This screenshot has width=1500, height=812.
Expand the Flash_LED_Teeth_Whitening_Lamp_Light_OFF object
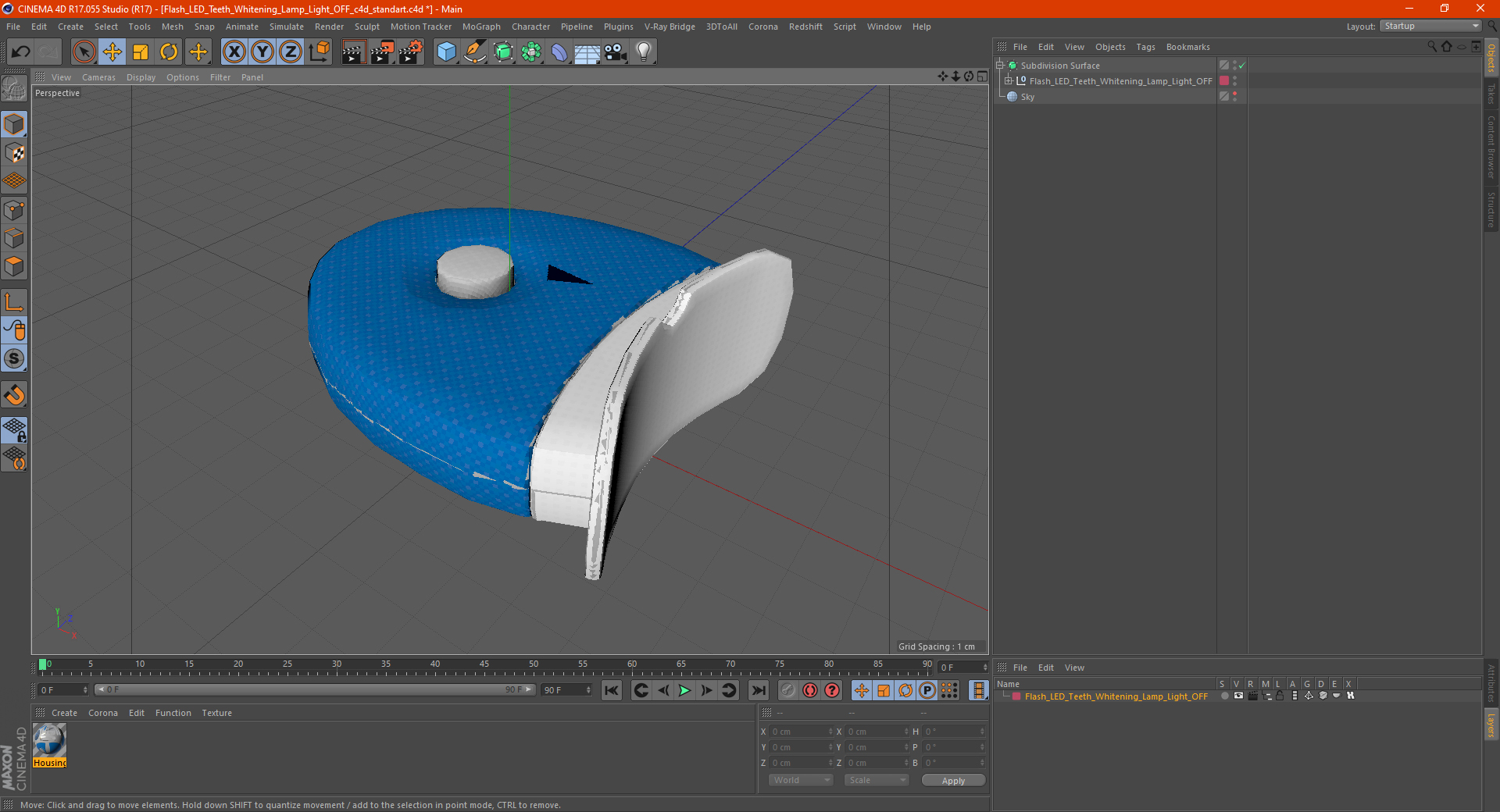click(1009, 81)
